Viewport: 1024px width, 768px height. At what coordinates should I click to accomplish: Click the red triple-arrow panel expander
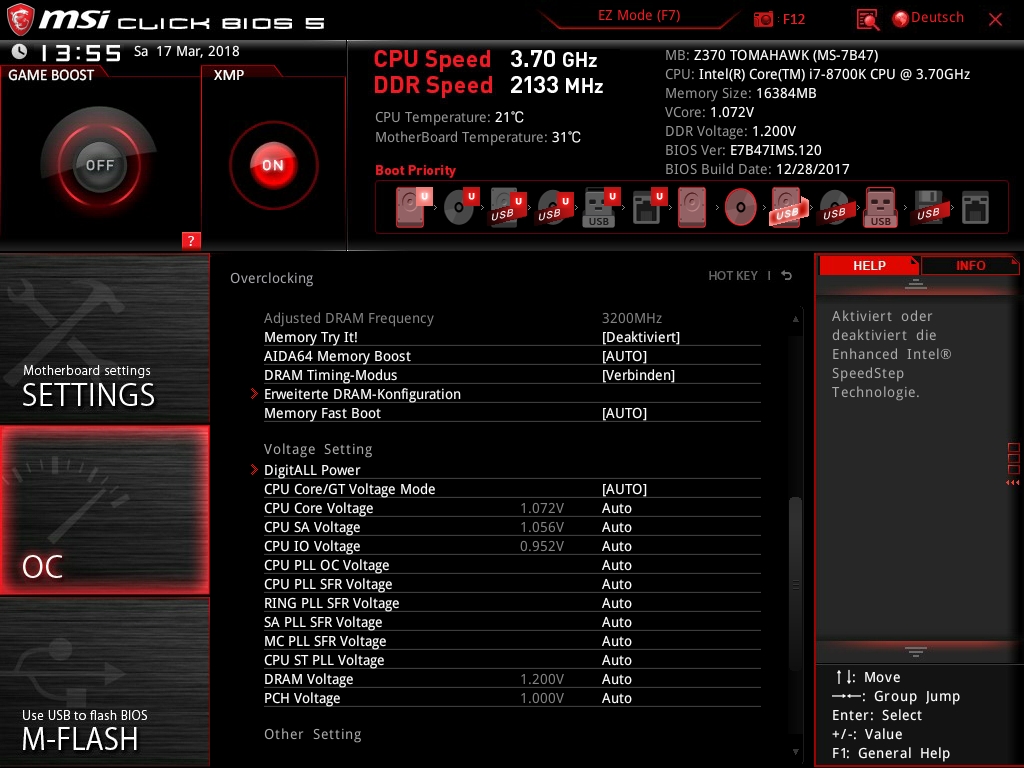tap(1012, 483)
